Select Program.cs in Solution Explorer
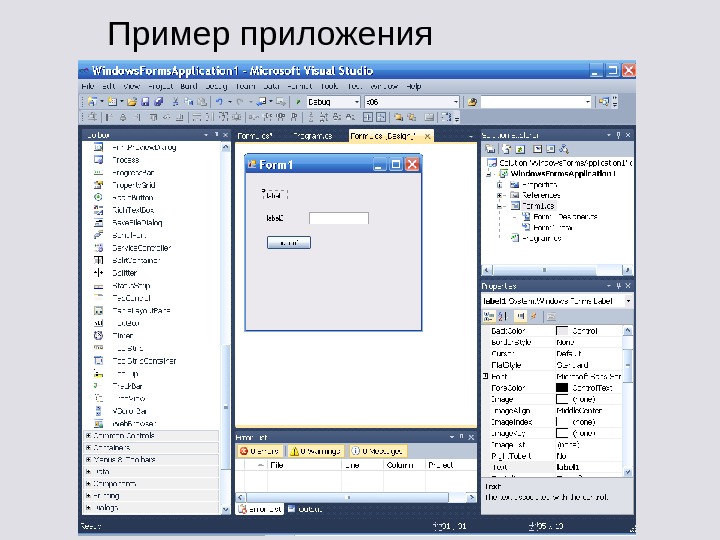Image resolution: width=720 pixels, height=540 pixels. click(x=542, y=238)
